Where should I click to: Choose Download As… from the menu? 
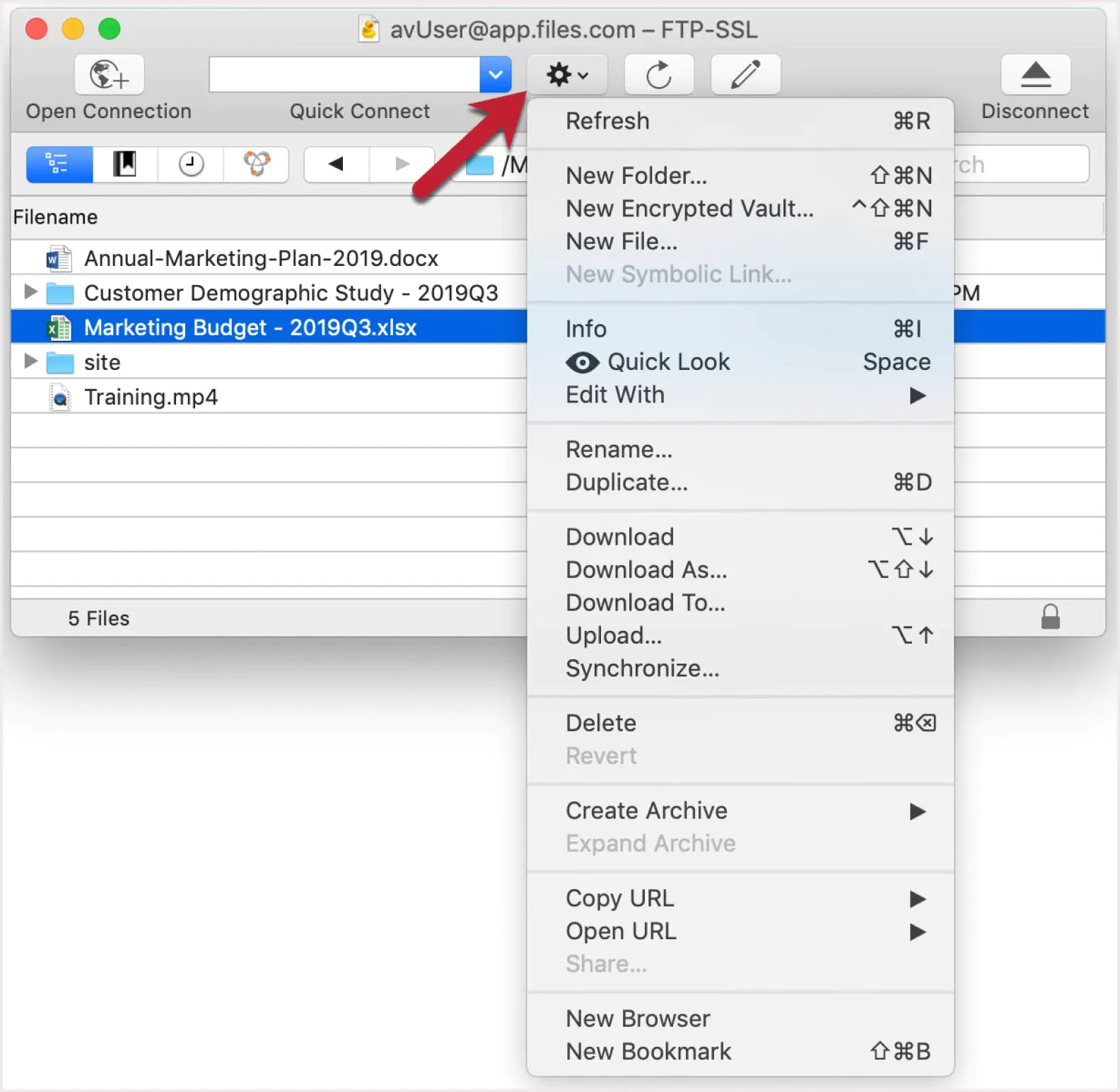point(646,569)
